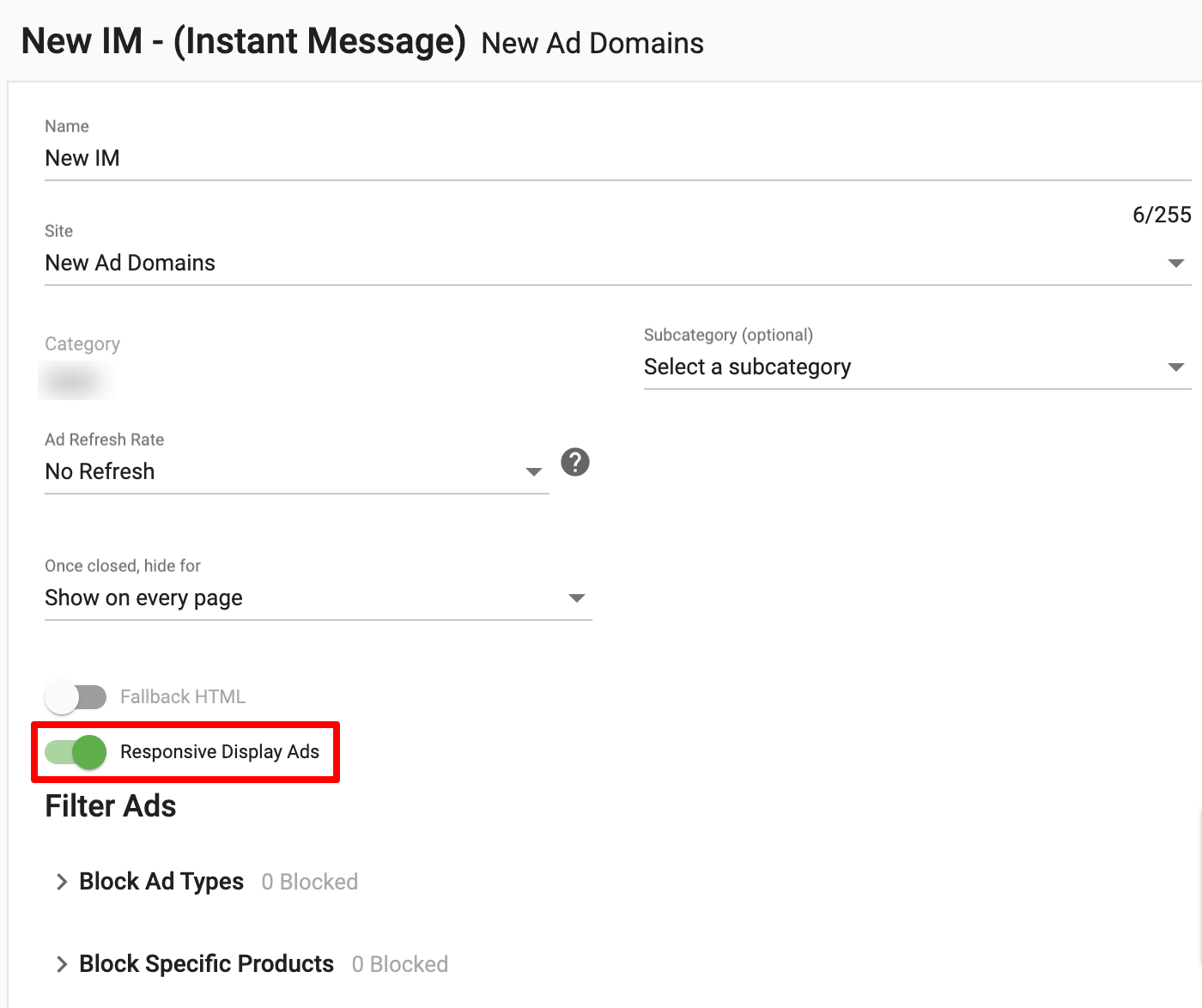
Task: Expand the Block Ad Types section
Action: (161, 881)
